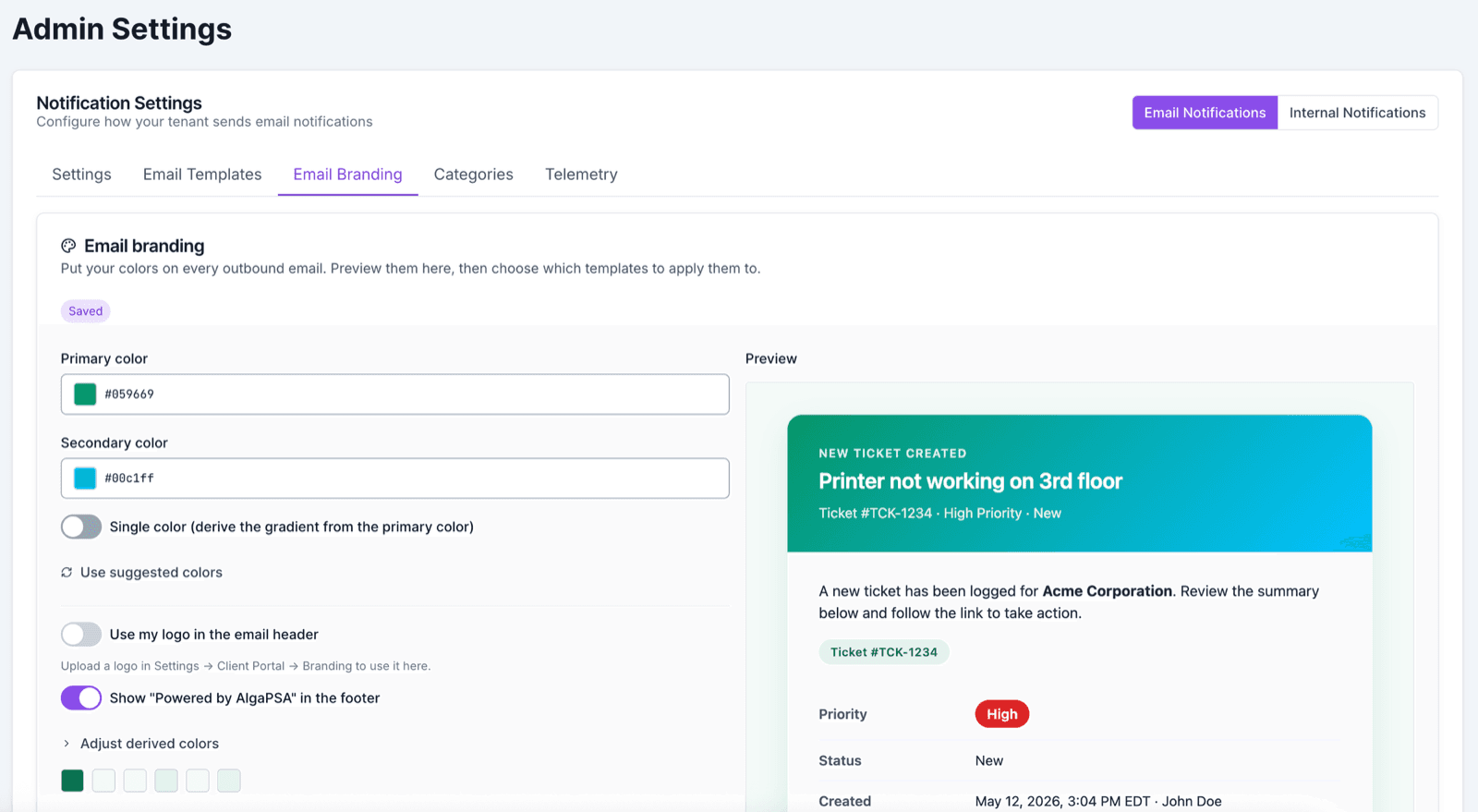Click the Notification Settings heading
The width and height of the screenshot is (1478, 812).
(x=119, y=103)
